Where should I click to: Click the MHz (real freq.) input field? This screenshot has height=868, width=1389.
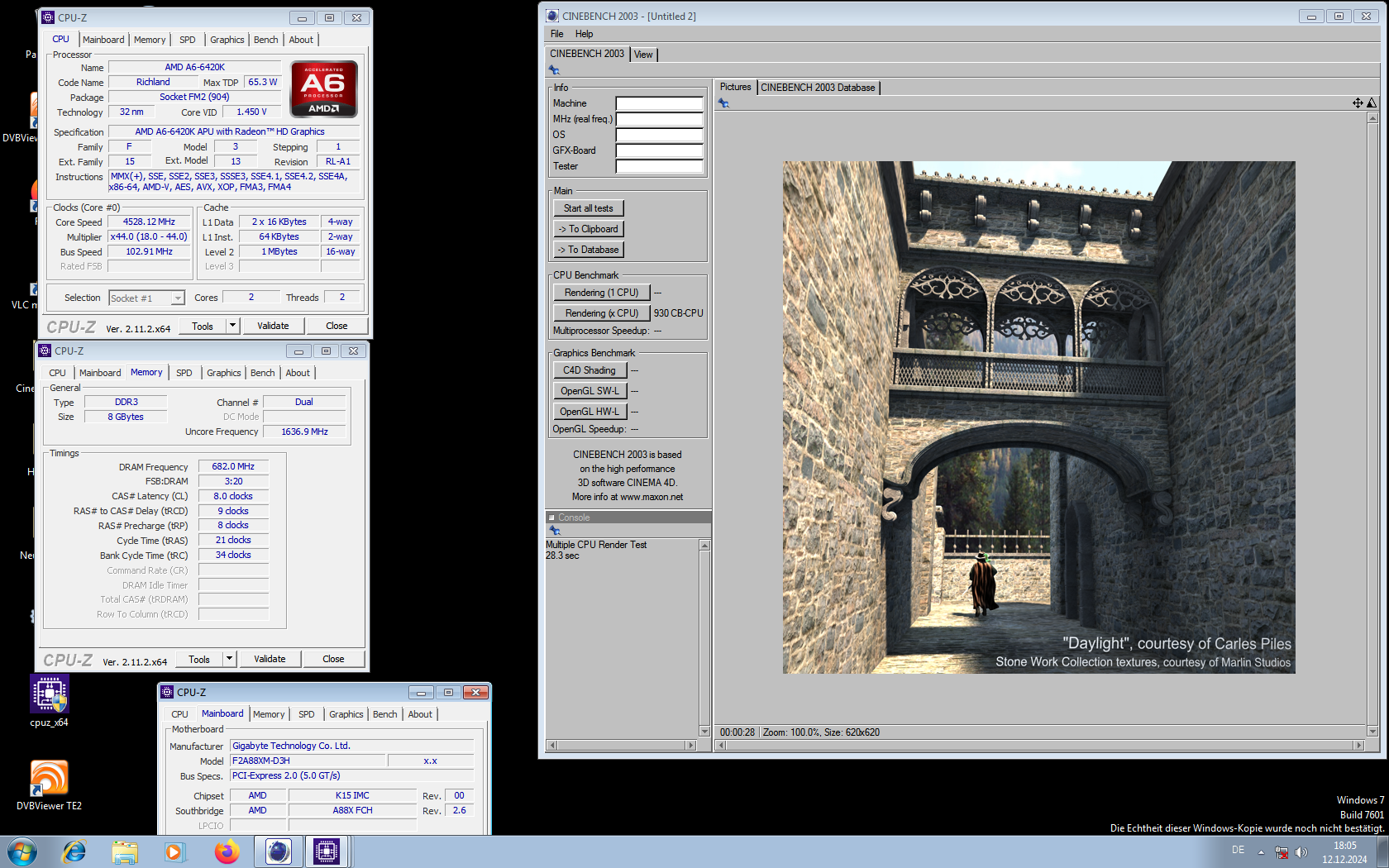(659, 119)
